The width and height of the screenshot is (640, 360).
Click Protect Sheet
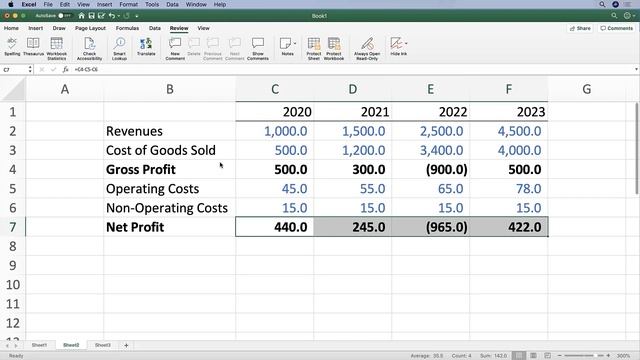[314, 49]
